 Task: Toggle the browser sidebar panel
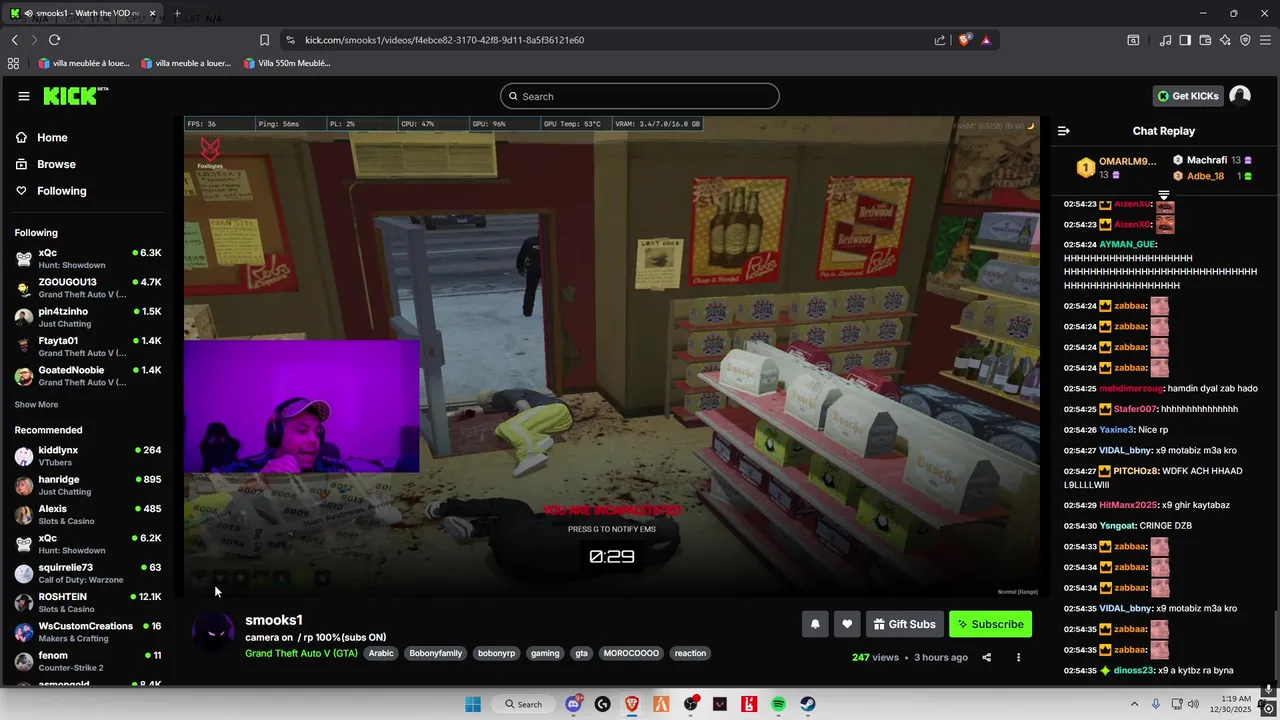(1185, 40)
